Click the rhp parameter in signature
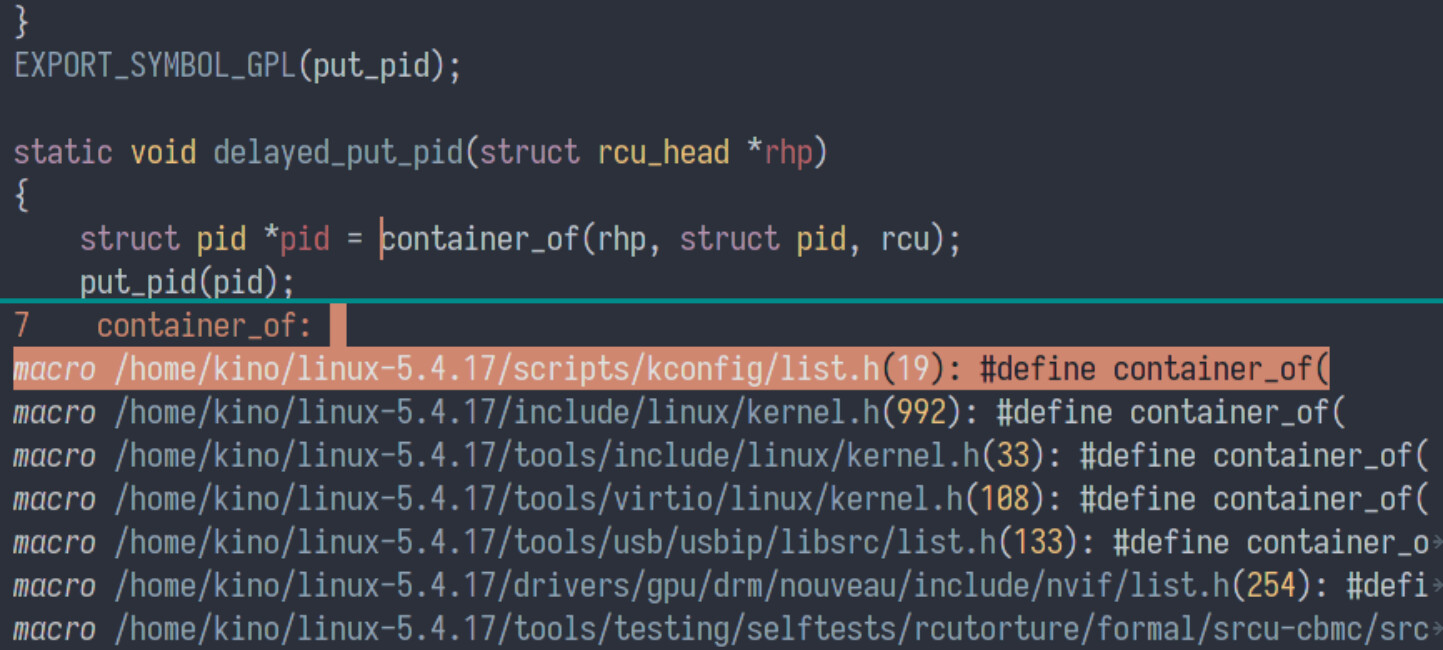The height and width of the screenshot is (650, 1443). click(x=788, y=154)
